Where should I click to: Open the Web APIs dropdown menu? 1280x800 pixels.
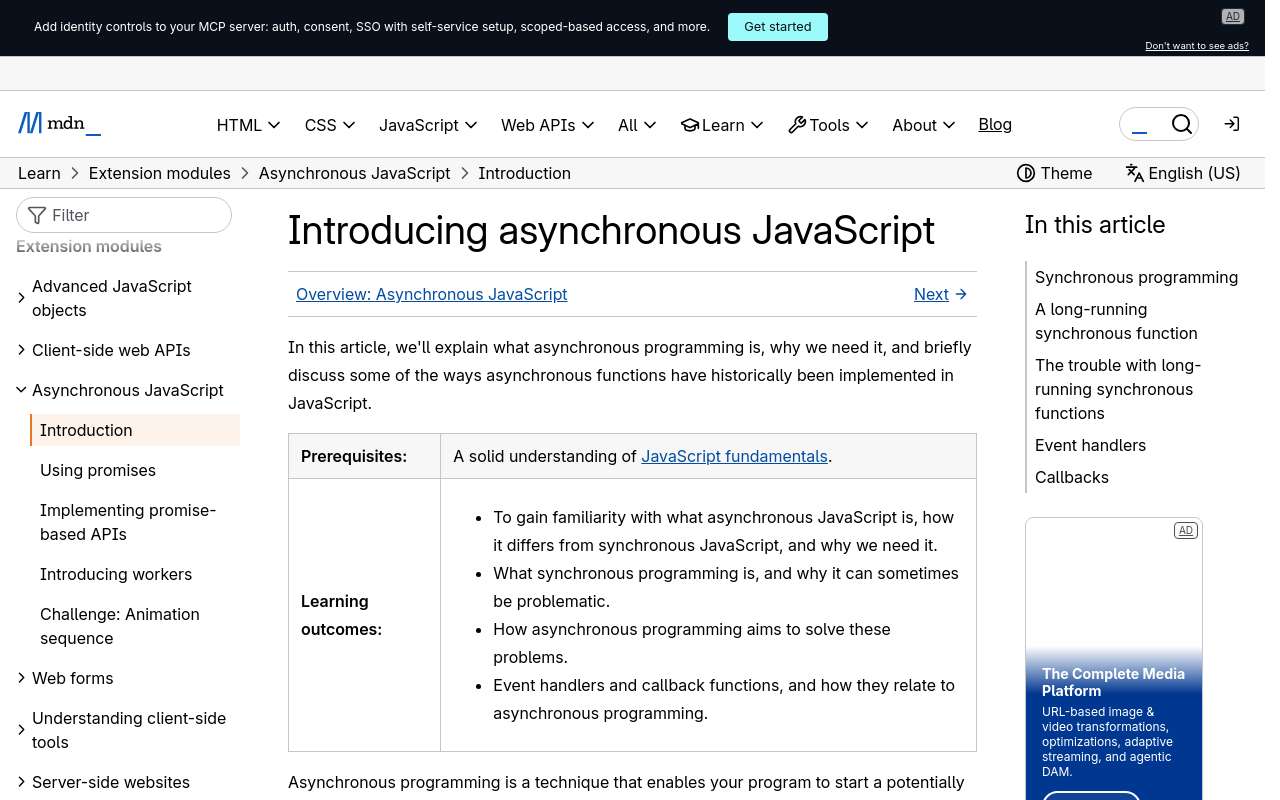pyautogui.click(x=548, y=125)
